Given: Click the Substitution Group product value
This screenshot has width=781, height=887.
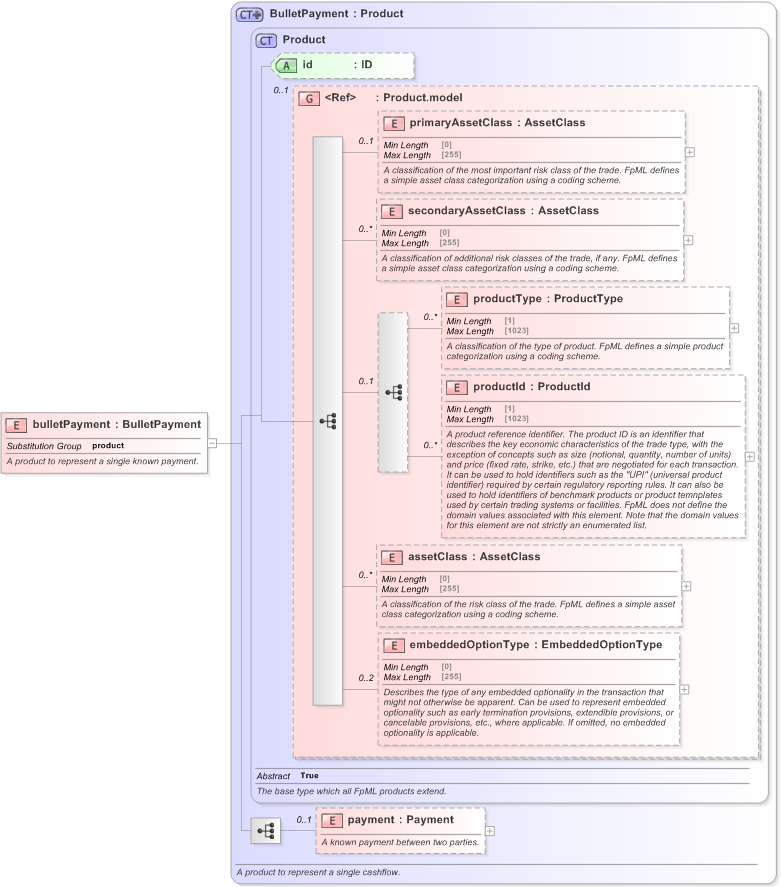Looking at the screenshot, I should click(x=108, y=446).
